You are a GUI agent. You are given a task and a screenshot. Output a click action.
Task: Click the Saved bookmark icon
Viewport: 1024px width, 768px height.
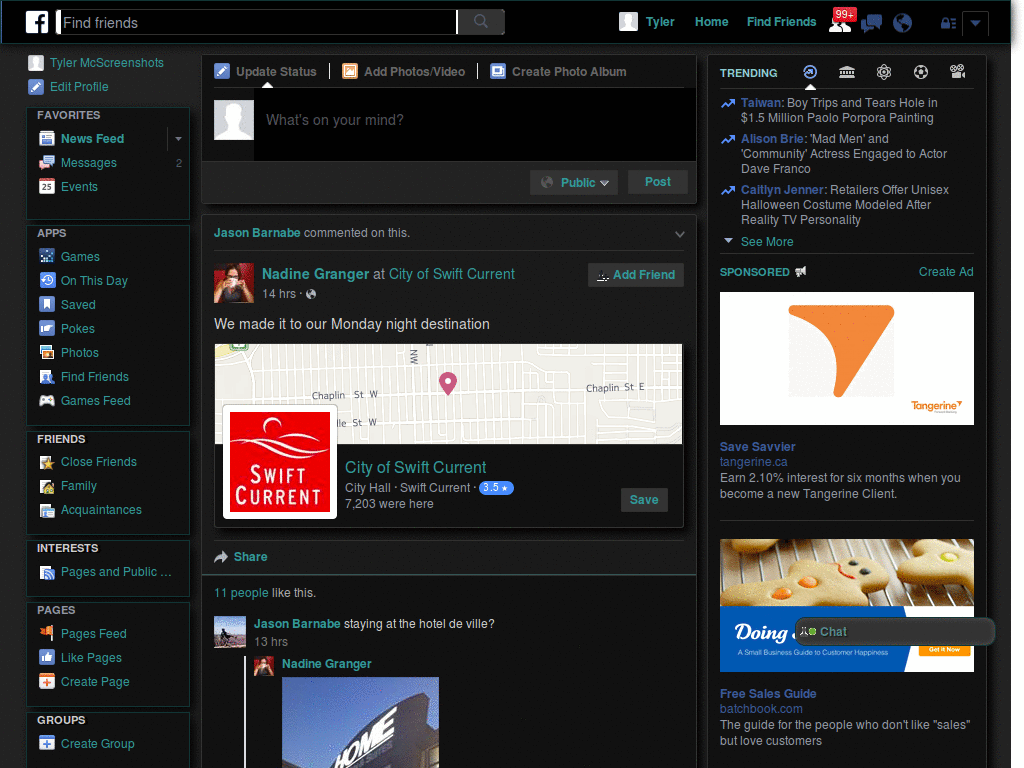[47, 304]
